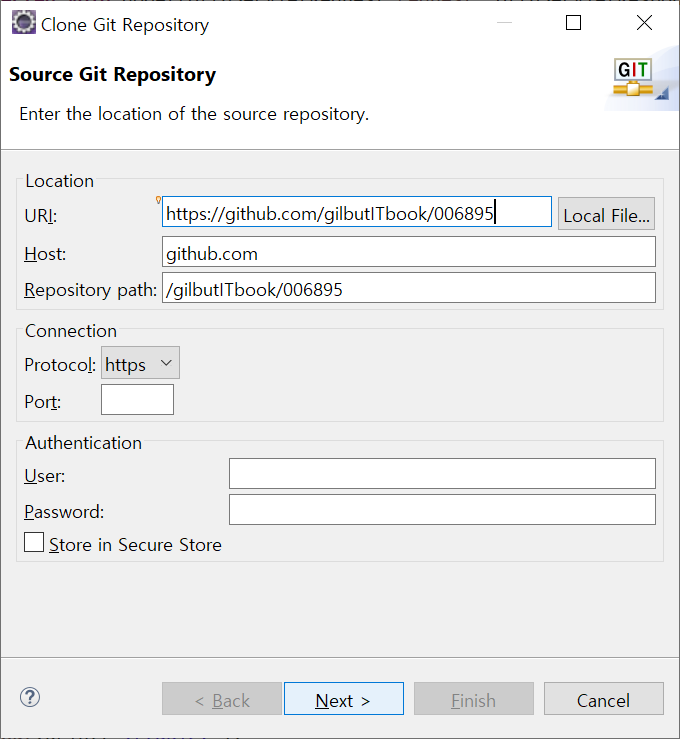
Task: Click the 'Location' group label
Action: tap(59, 181)
